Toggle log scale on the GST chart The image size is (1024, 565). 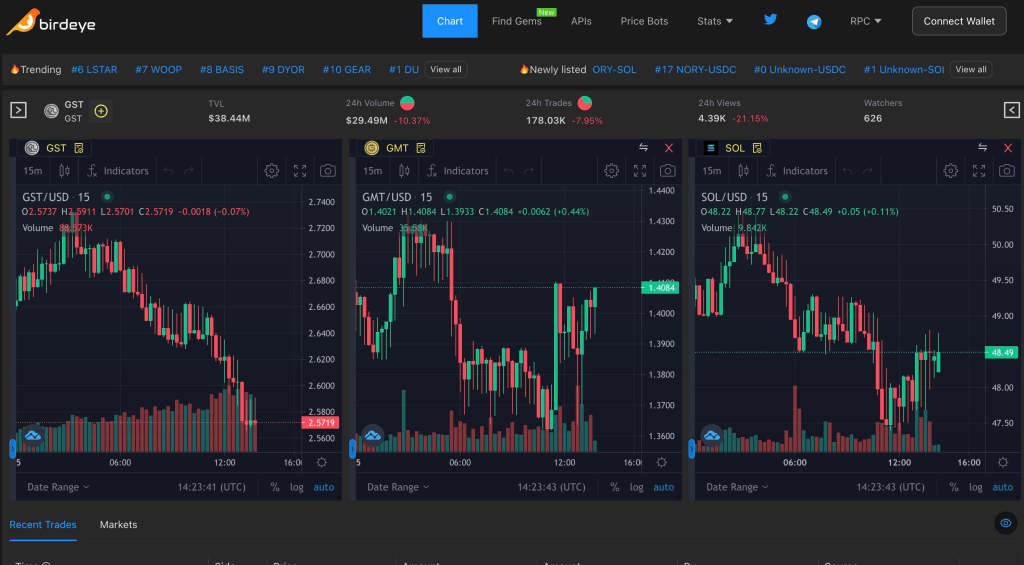click(x=297, y=487)
